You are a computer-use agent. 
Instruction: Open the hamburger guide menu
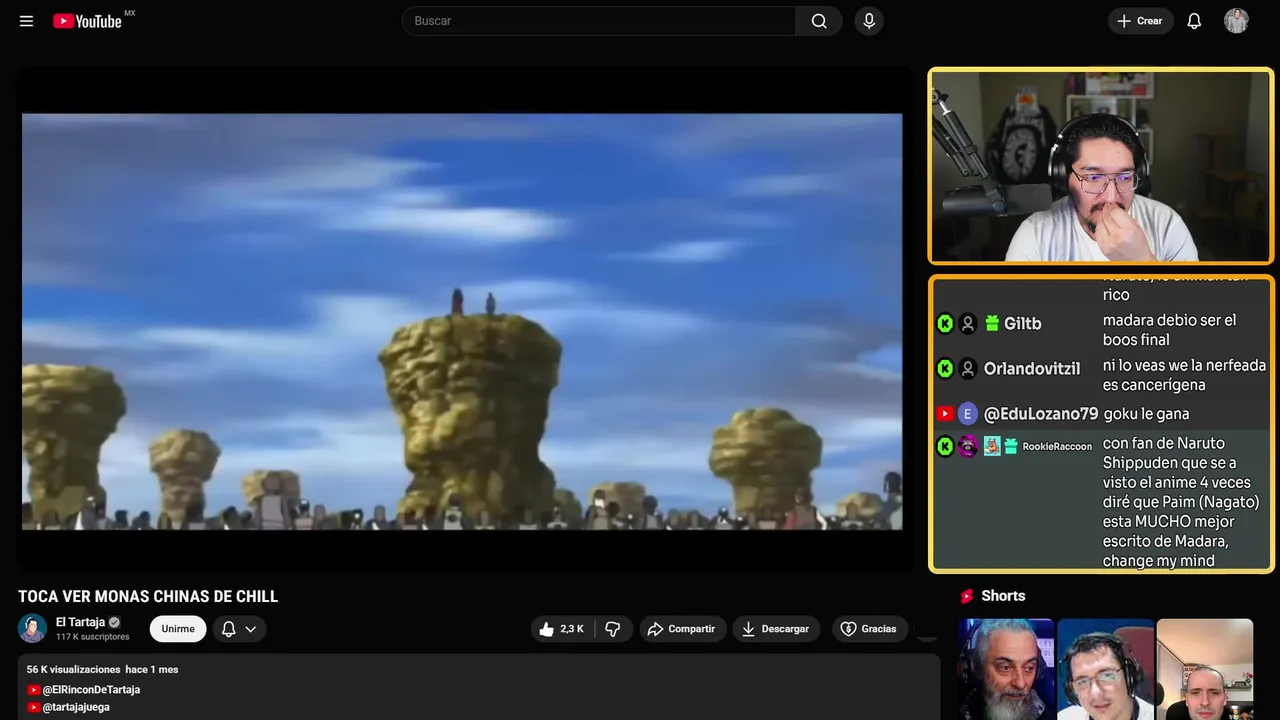coord(26,21)
